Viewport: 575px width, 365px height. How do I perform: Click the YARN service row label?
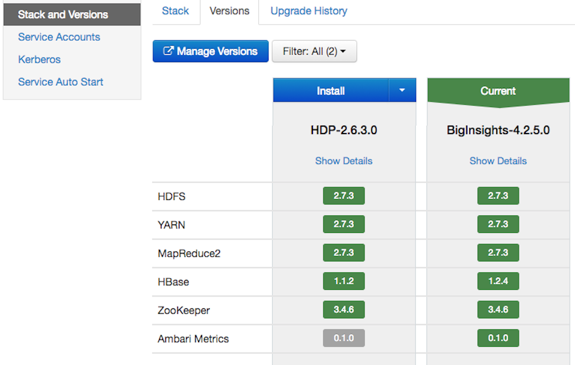171,225
